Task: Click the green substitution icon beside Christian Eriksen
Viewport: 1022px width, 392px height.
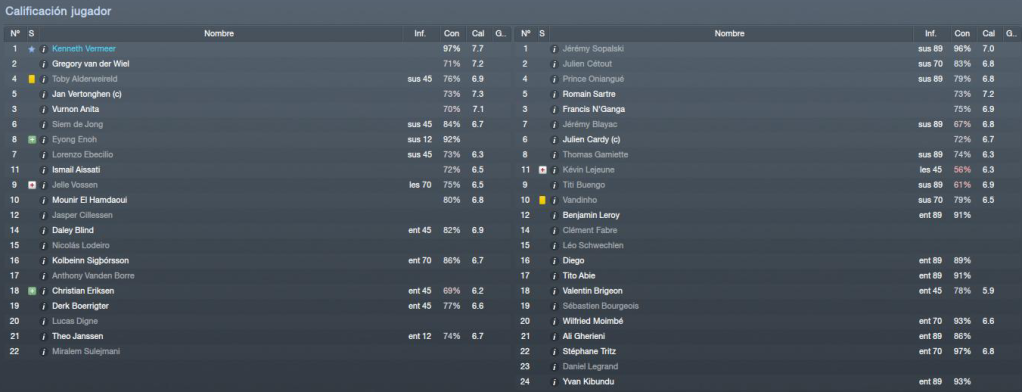Action: click(31, 291)
